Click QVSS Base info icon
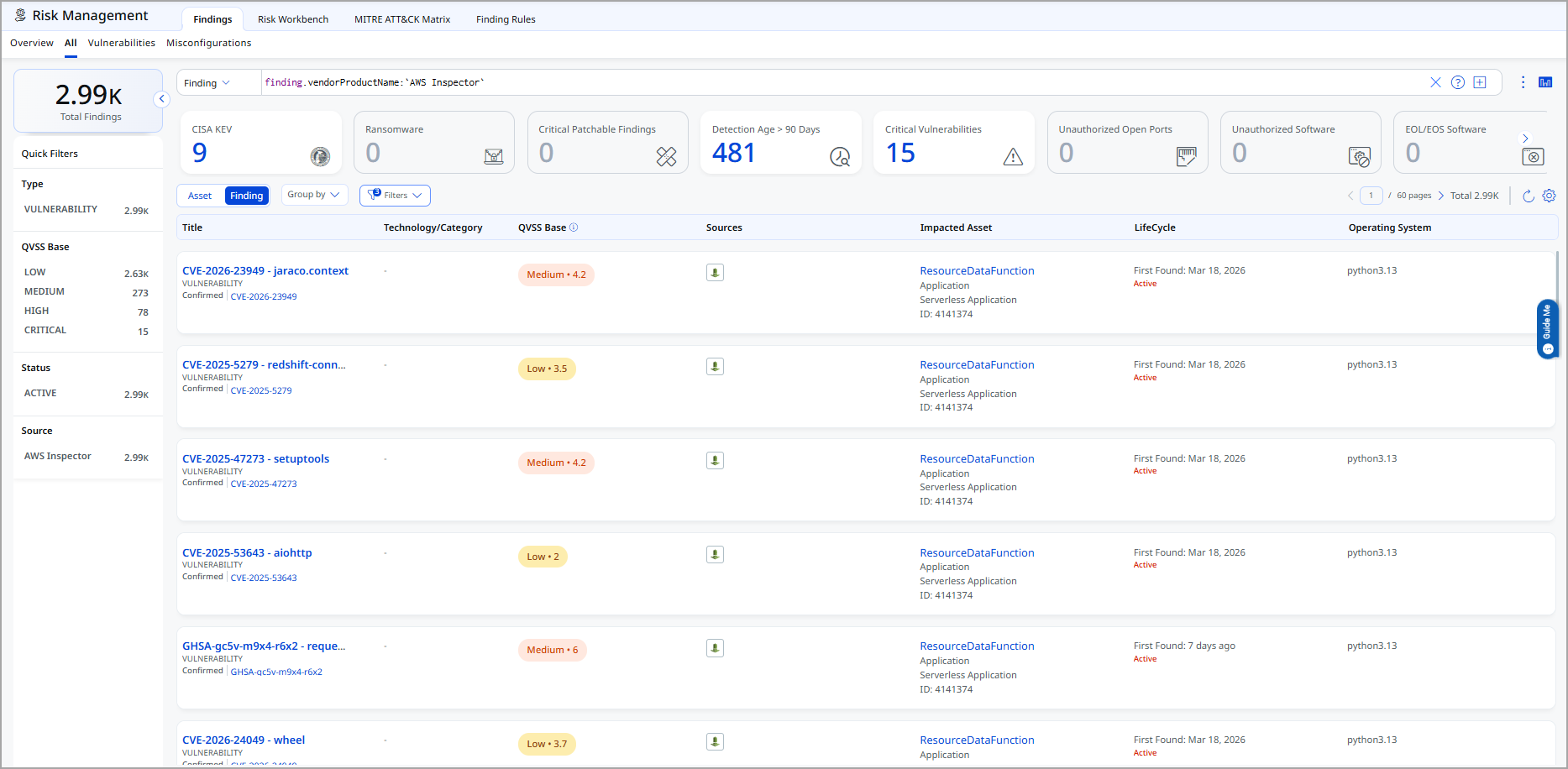The image size is (1568, 769). [x=574, y=228]
